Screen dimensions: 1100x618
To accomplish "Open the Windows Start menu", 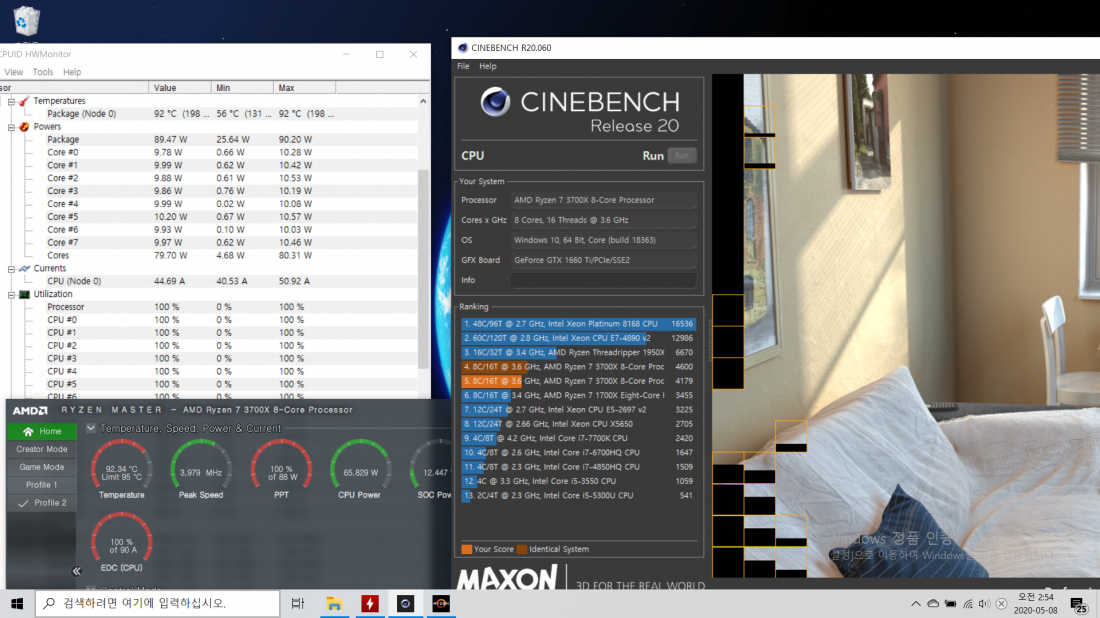I will point(17,603).
